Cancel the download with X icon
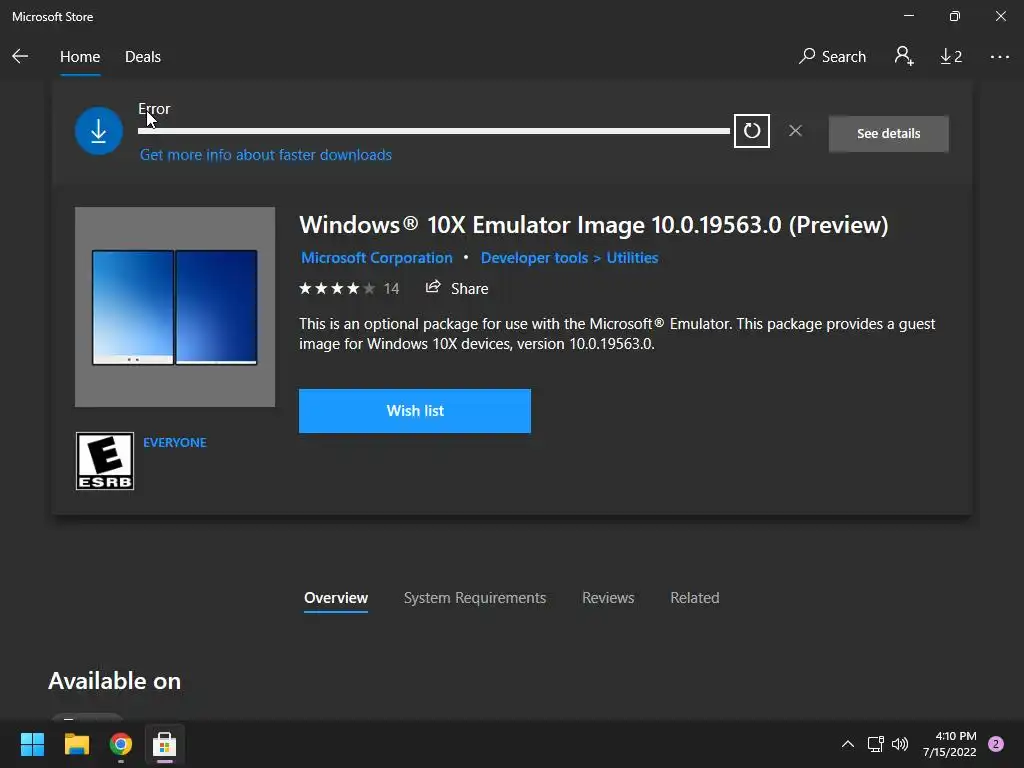Image resolution: width=1024 pixels, height=768 pixels. tap(795, 131)
